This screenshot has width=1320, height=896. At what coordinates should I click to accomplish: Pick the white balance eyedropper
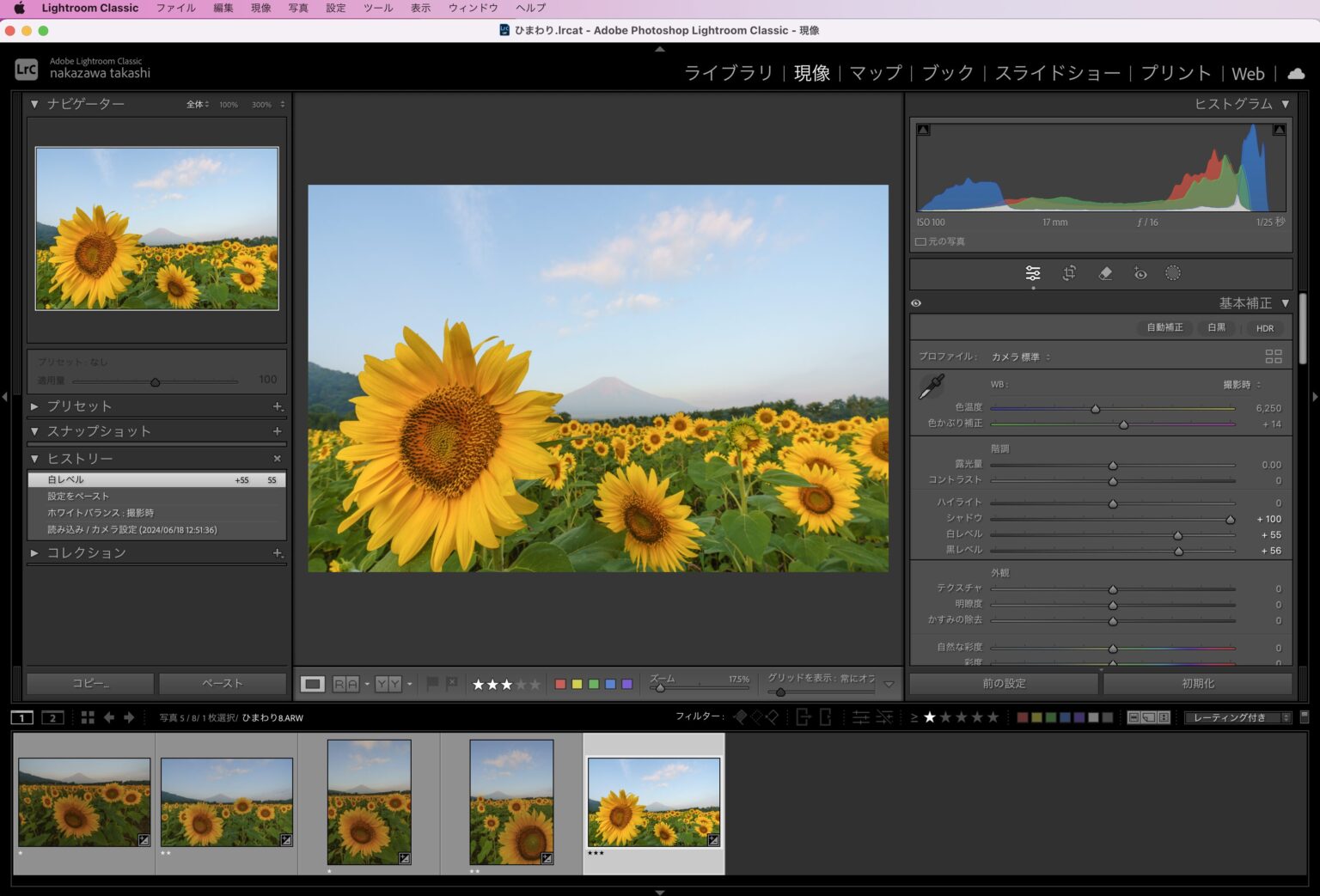click(x=932, y=387)
